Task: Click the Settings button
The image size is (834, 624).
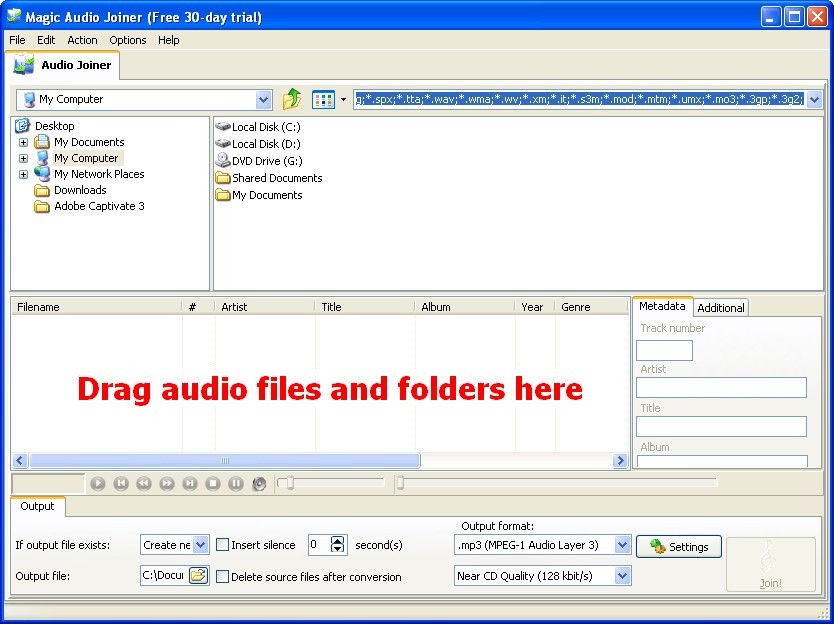Action: (679, 546)
